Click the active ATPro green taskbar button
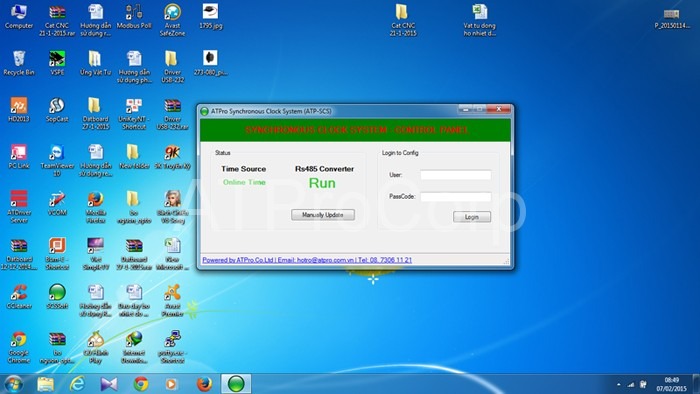 pyautogui.click(x=236, y=384)
